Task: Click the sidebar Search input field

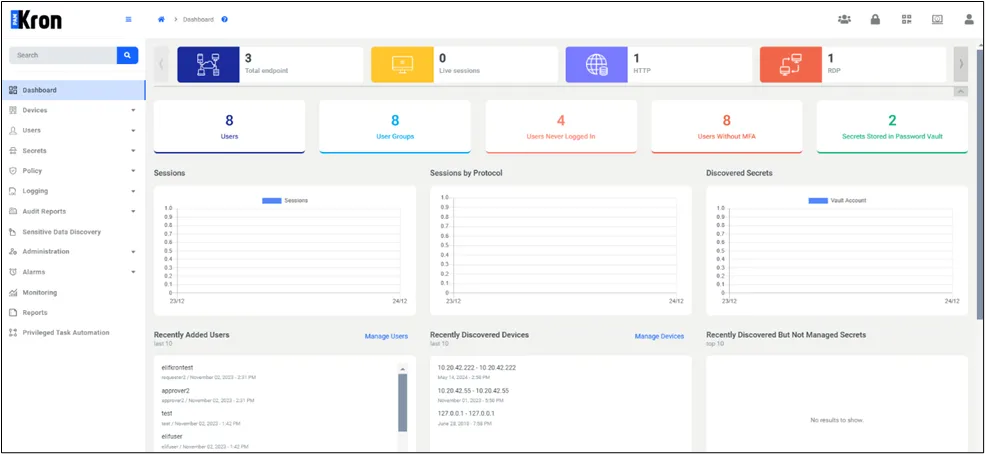Action: (63, 55)
